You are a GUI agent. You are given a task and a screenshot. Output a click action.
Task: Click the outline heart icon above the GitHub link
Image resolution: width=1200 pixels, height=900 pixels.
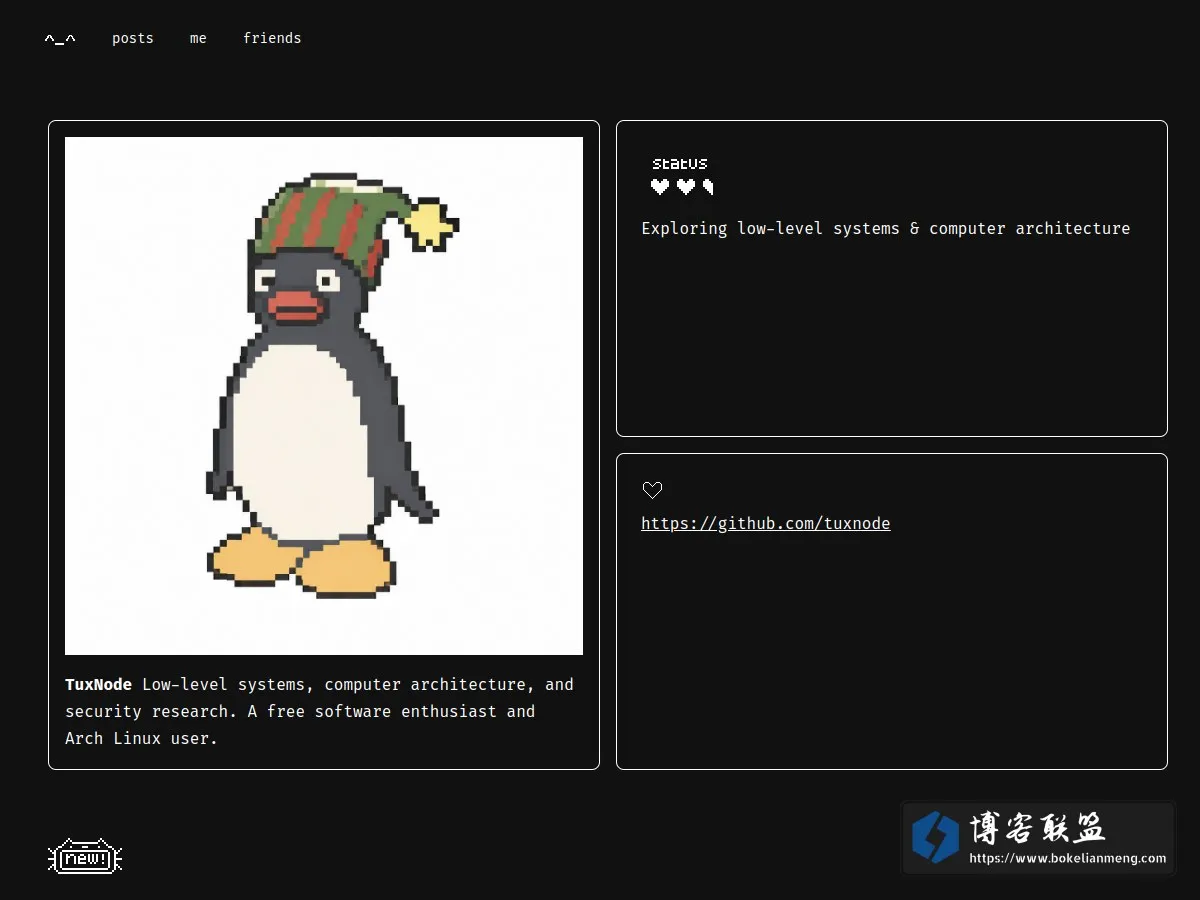coord(652,490)
